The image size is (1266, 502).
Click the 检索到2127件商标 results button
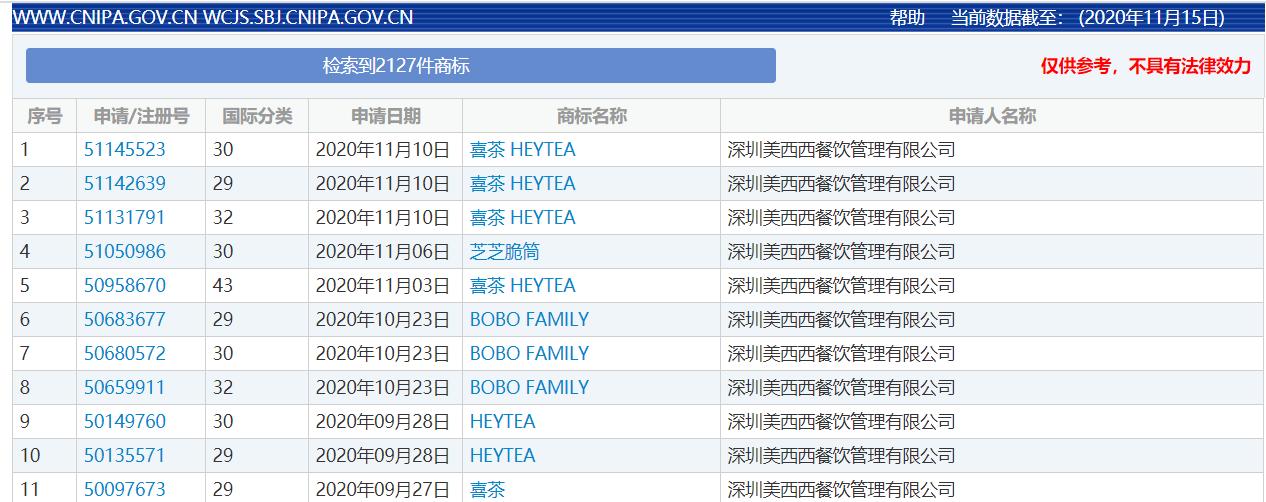[400, 66]
